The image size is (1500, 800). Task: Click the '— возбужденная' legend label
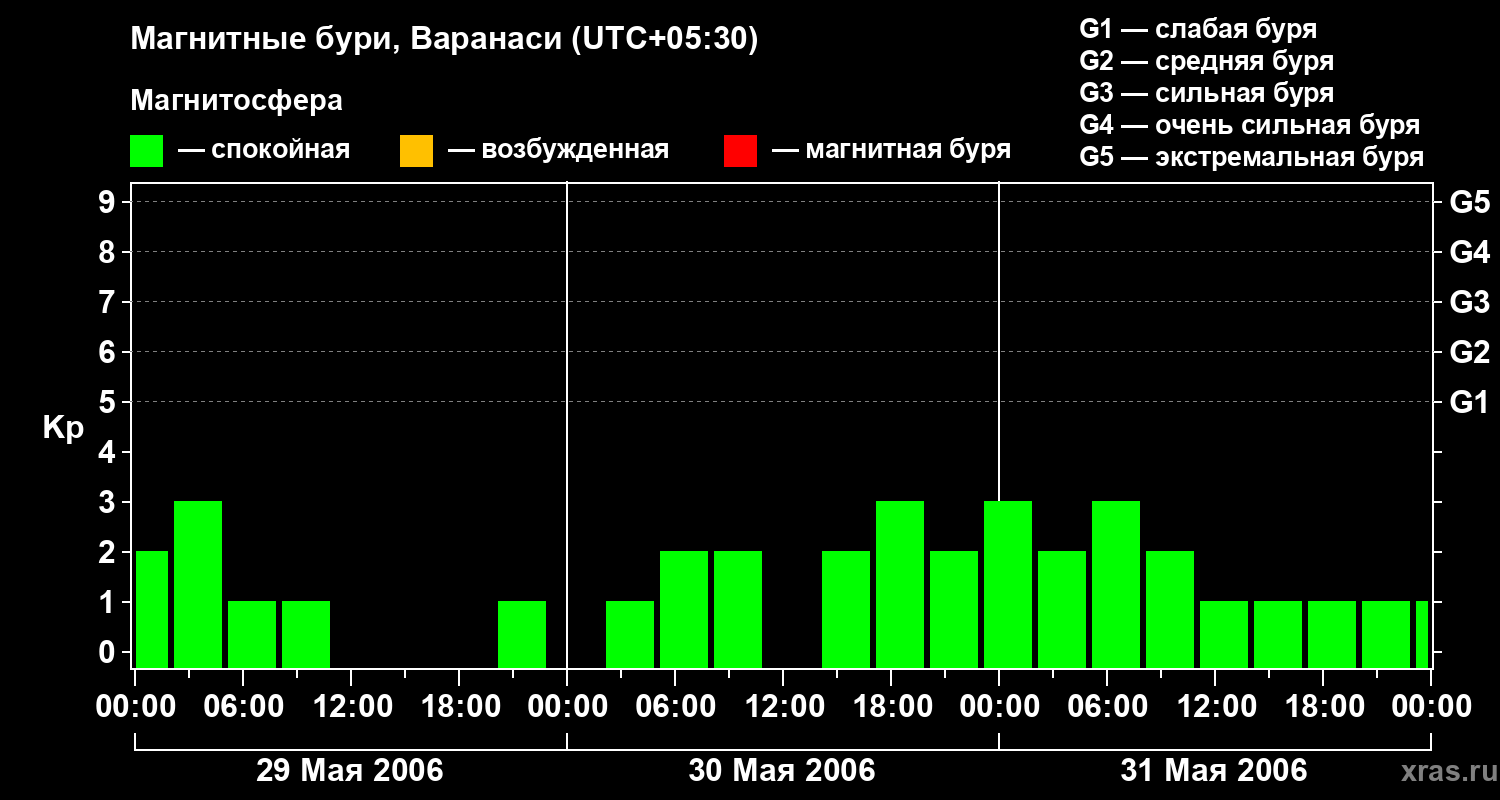click(x=558, y=150)
